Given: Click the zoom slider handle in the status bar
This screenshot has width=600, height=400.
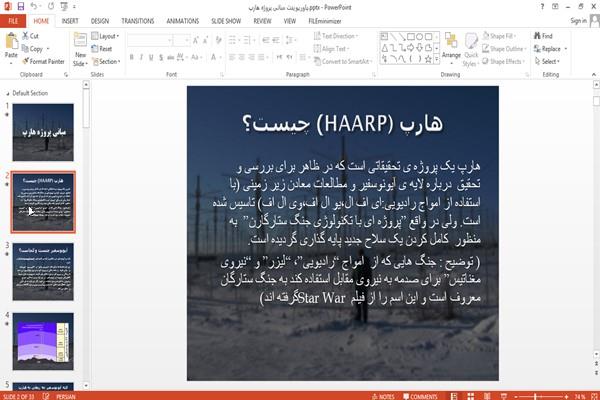Looking at the screenshot, I should tap(535, 396).
